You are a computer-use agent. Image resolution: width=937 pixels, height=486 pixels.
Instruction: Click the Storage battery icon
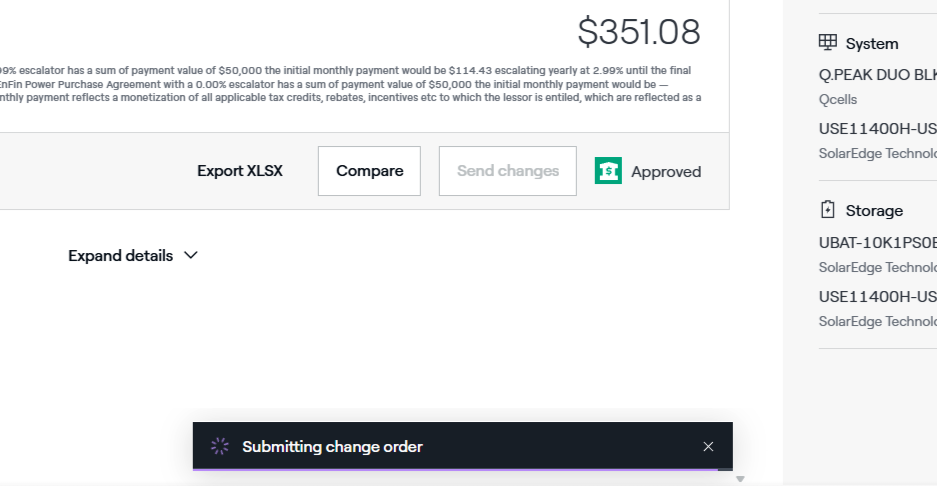pos(827,210)
